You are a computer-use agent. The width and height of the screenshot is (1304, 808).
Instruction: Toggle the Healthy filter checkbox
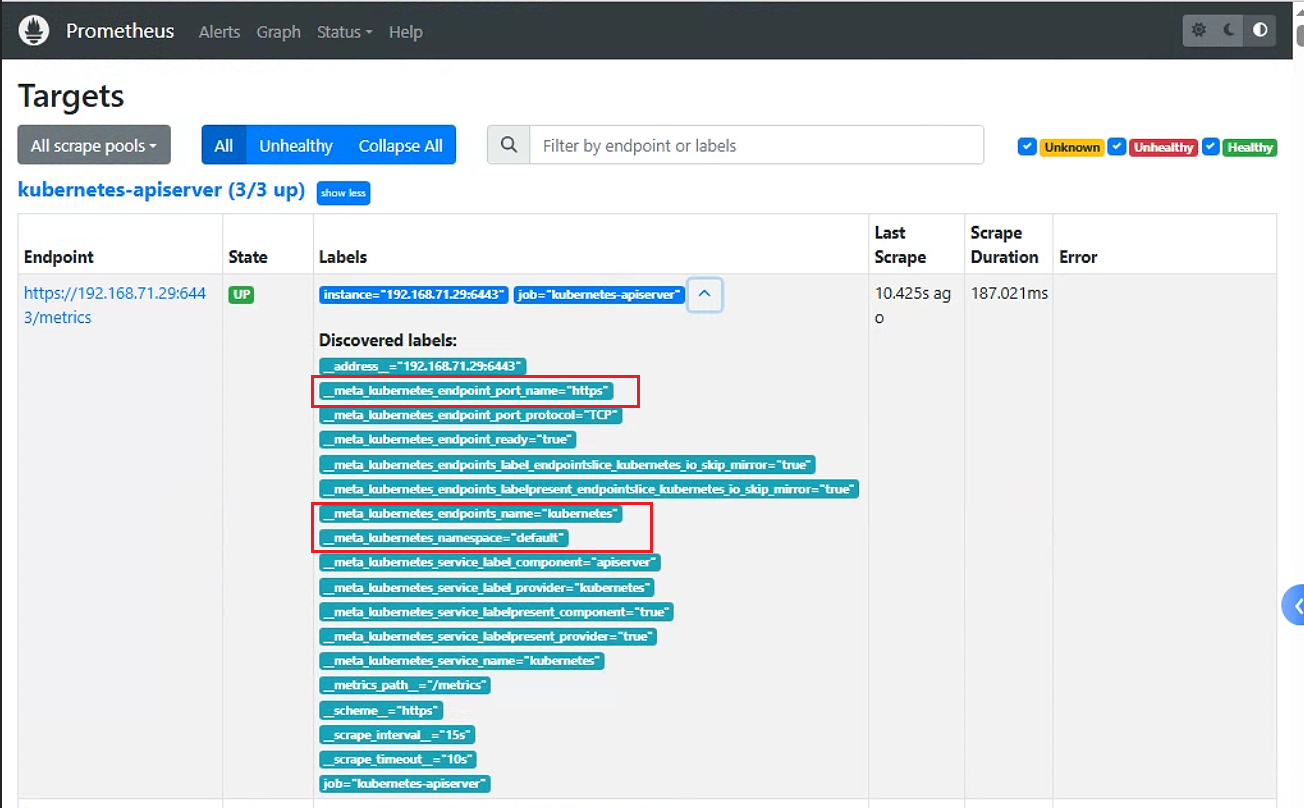(1210, 146)
